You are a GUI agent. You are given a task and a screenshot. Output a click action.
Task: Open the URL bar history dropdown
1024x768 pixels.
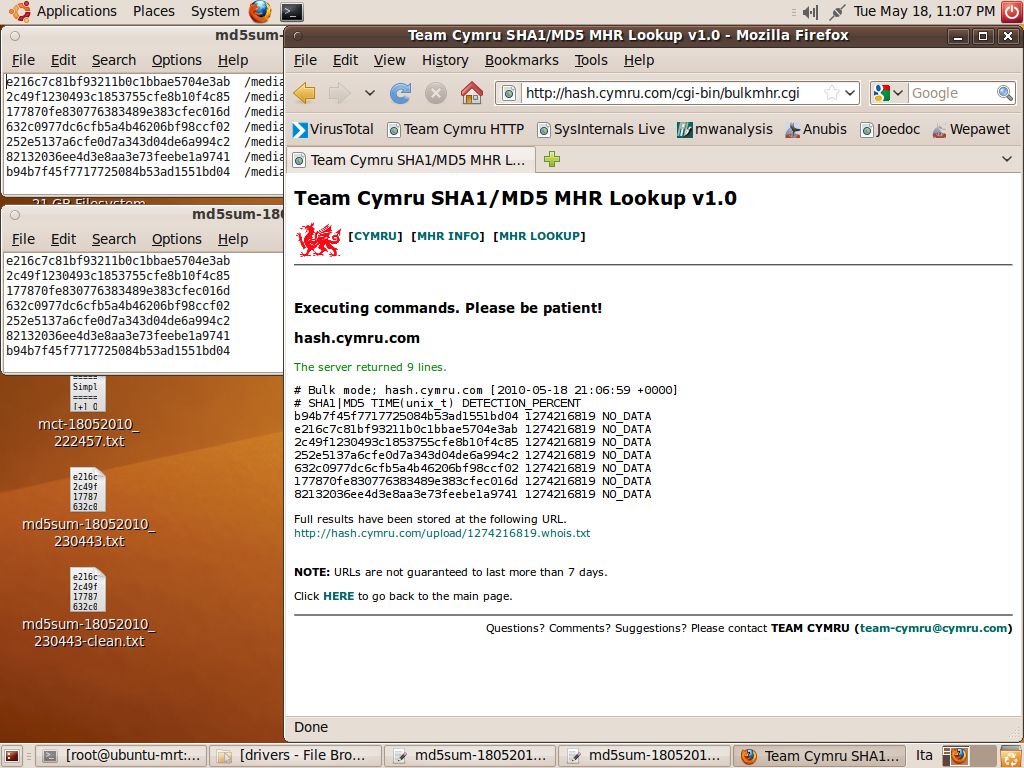pos(850,93)
